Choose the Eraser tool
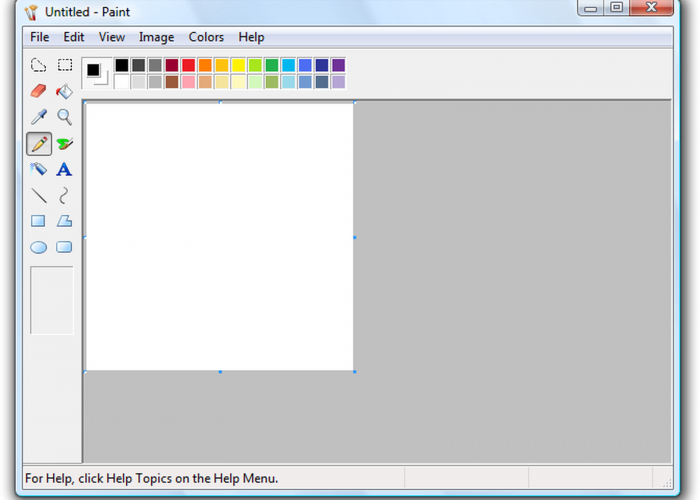 (x=38, y=91)
